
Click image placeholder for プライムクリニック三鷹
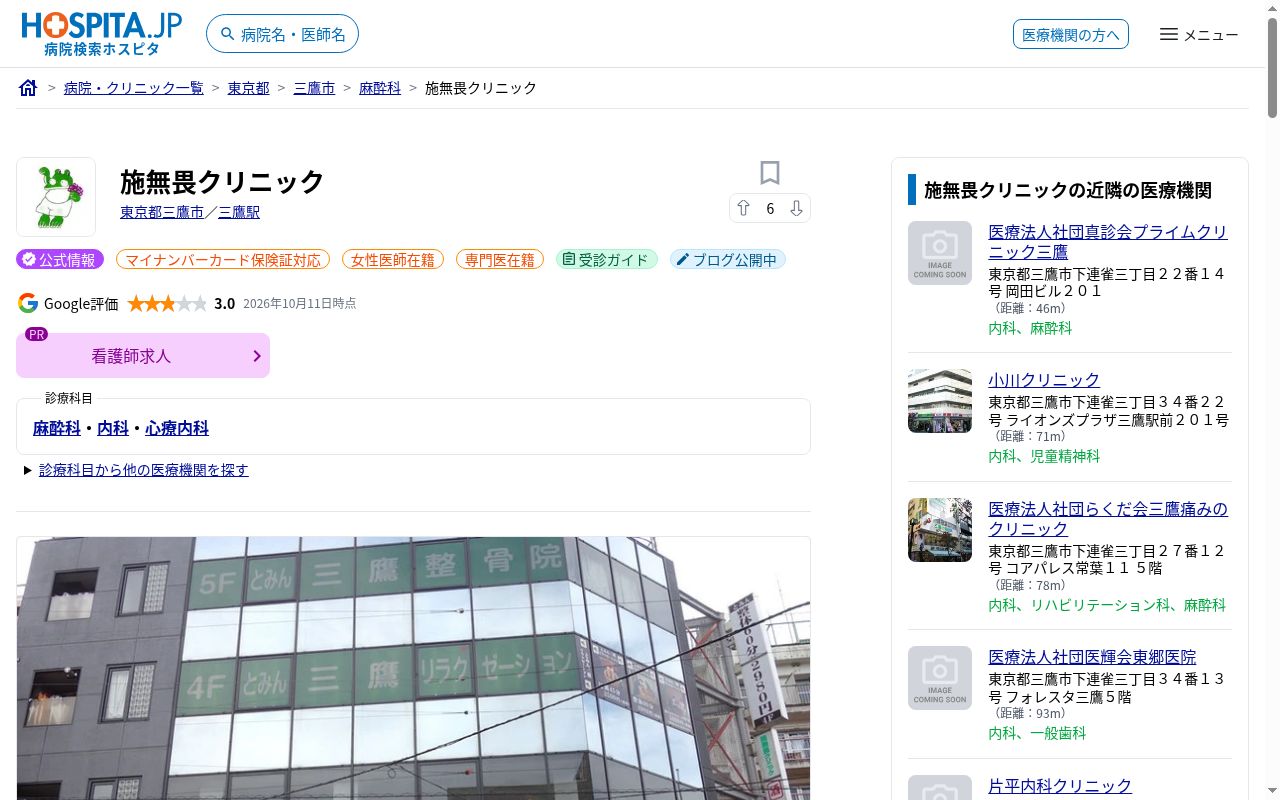[940, 253]
